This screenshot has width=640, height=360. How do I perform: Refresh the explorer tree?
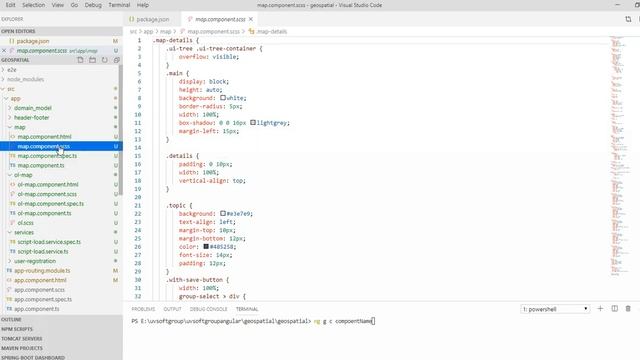pos(104,60)
